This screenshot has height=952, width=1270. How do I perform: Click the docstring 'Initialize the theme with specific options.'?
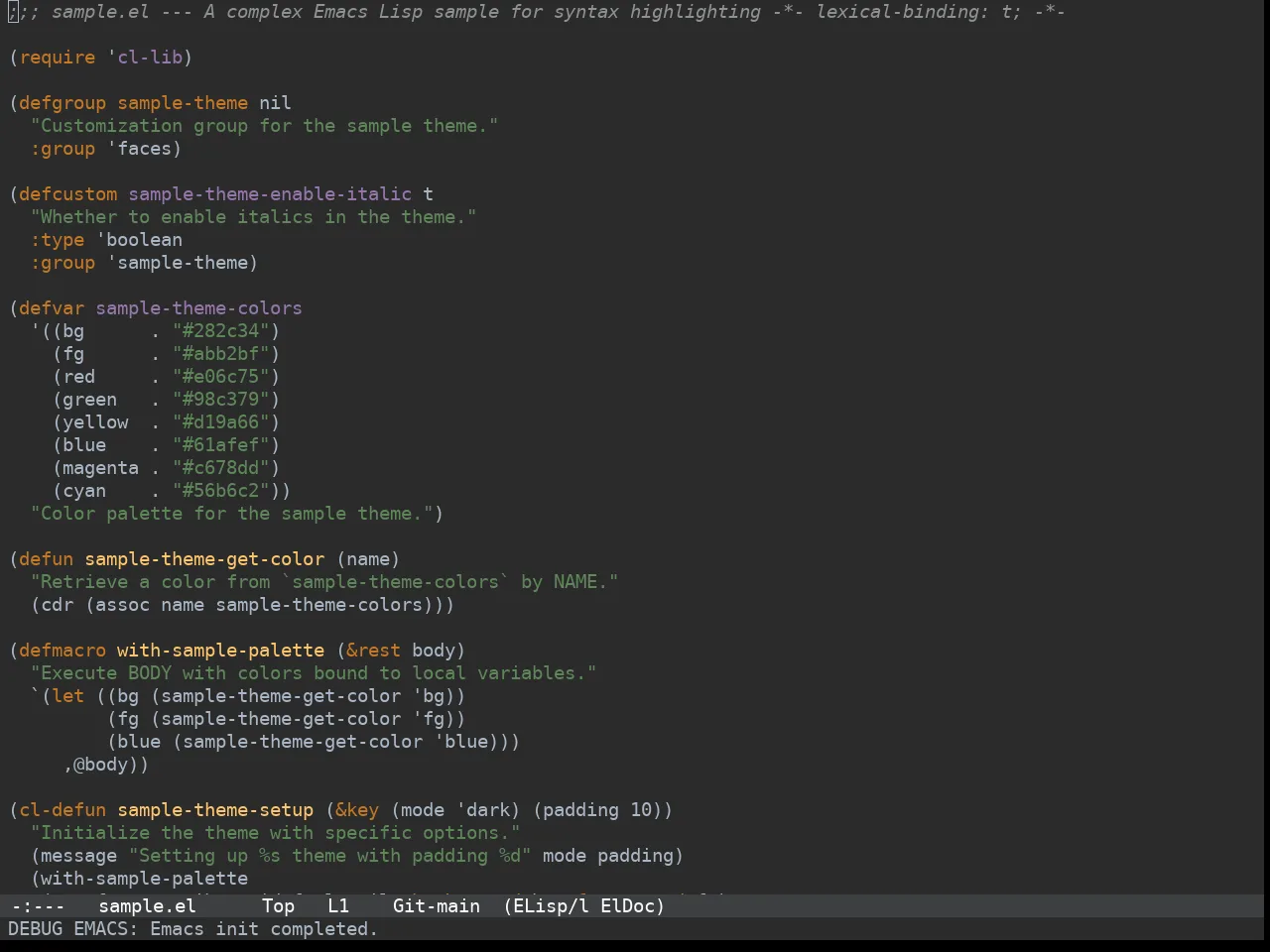click(275, 833)
